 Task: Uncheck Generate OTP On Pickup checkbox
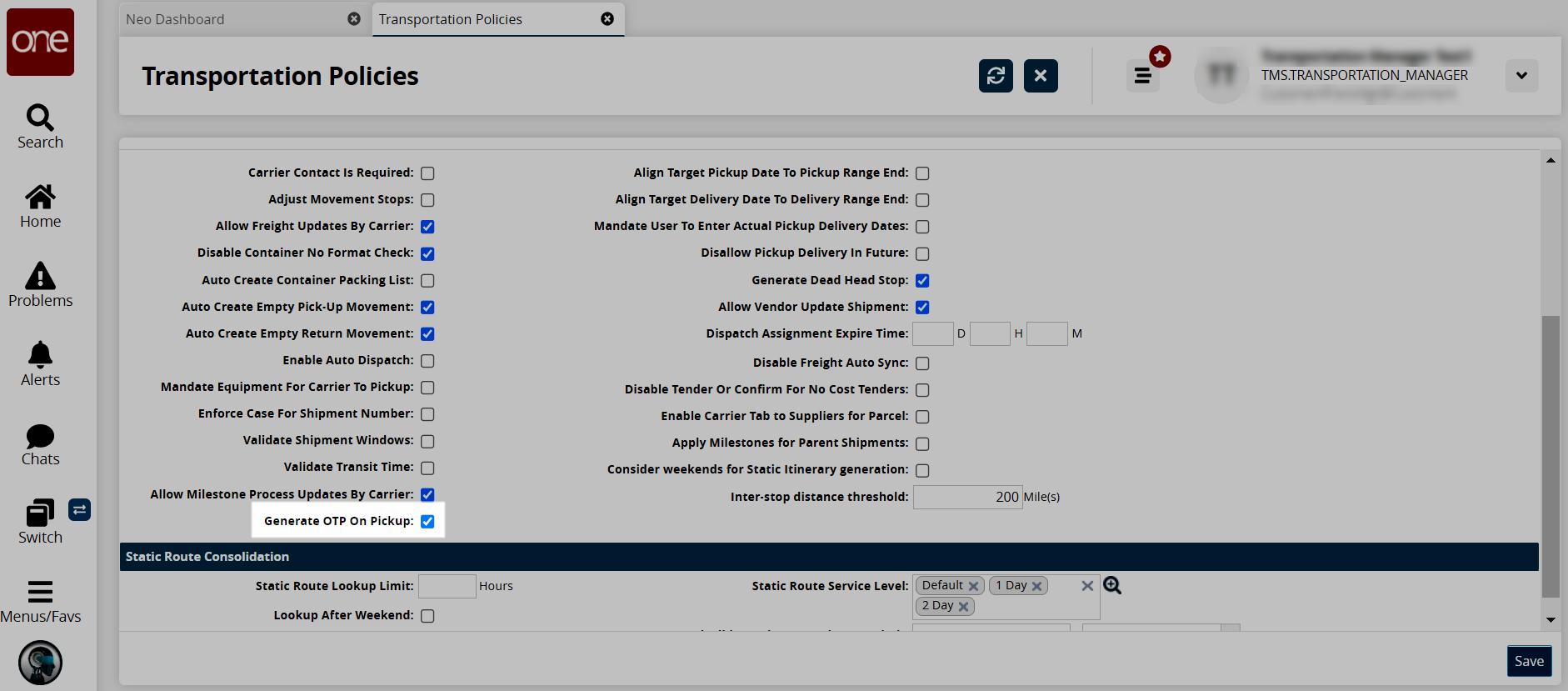[427, 522]
